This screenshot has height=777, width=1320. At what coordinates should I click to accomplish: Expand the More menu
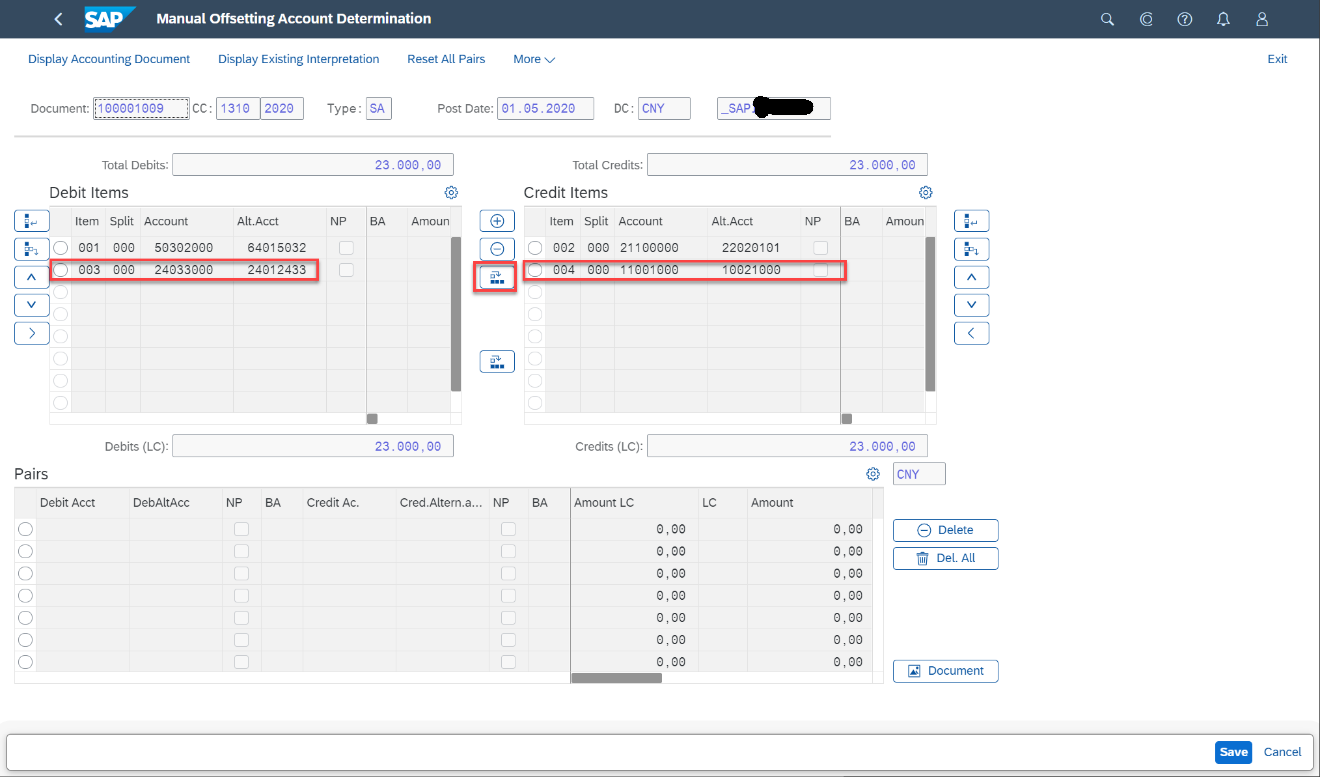tap(534, 59)
